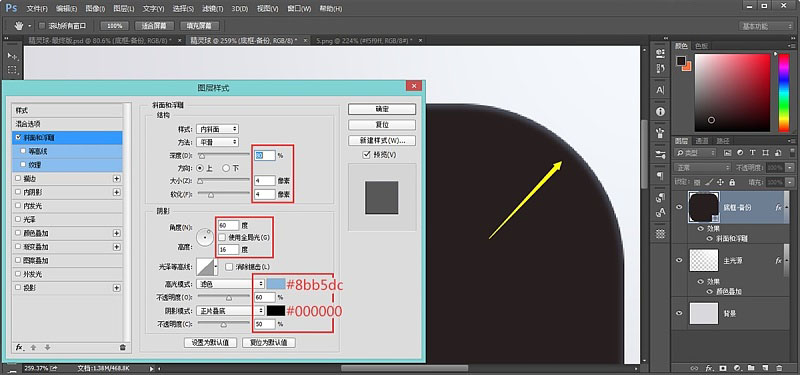Open the layer blend mode dropdown 正常

click(x=702, y=167)
